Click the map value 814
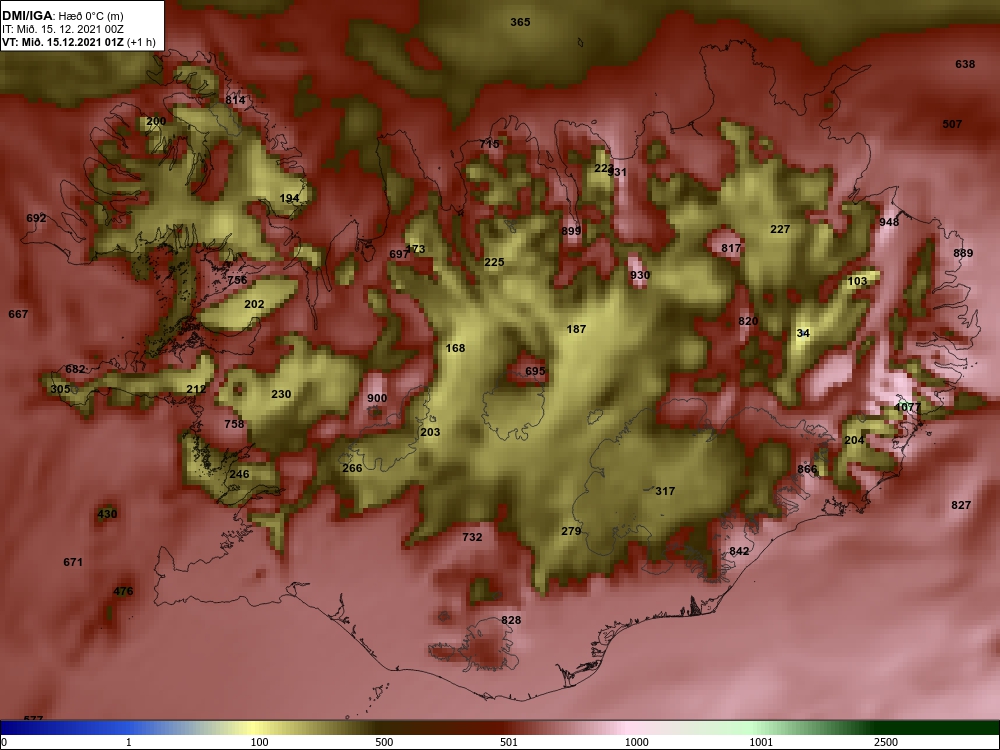Screen dimensions: 1000x750 (235, 100)
